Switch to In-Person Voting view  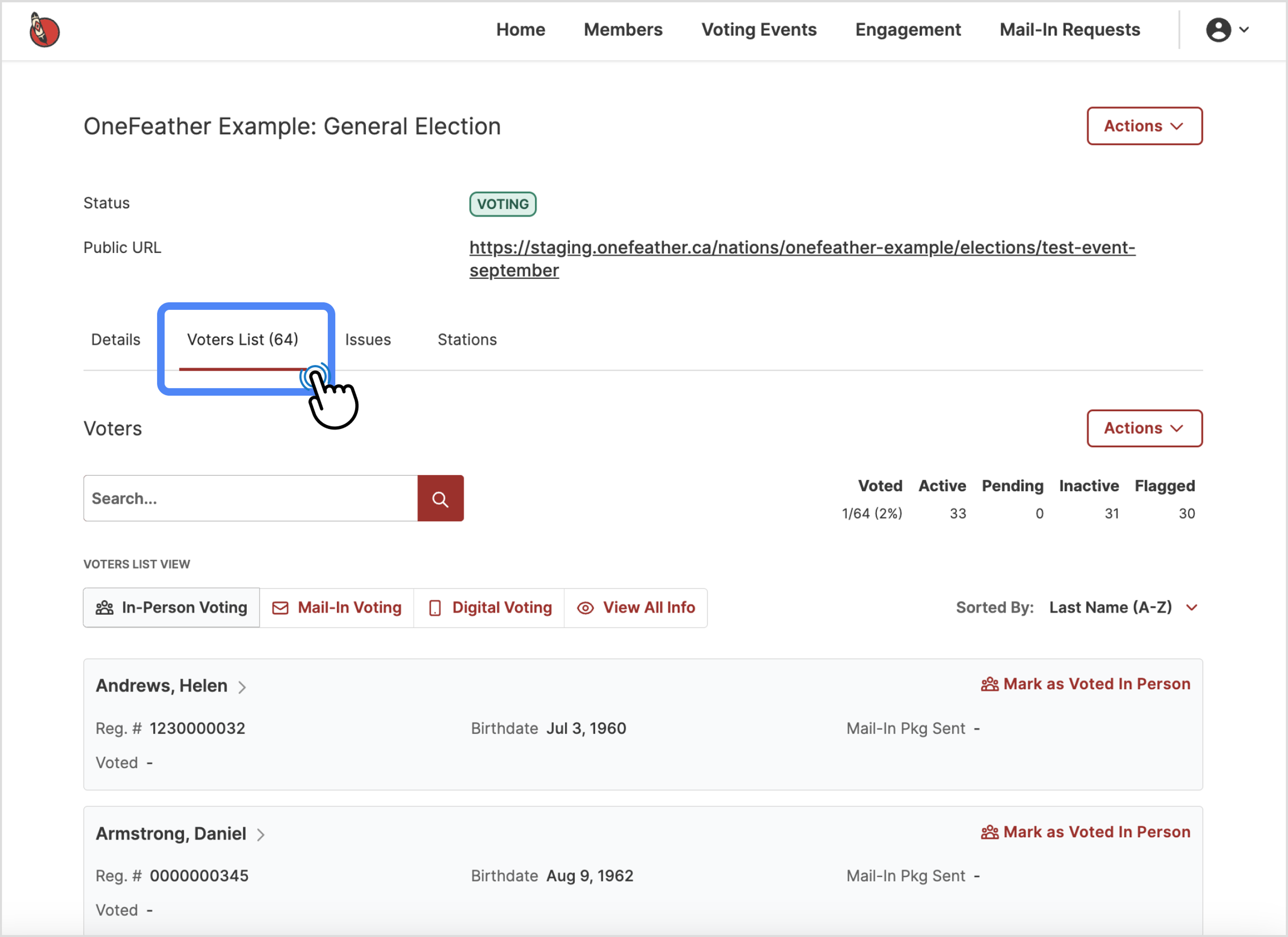point(171,607)
